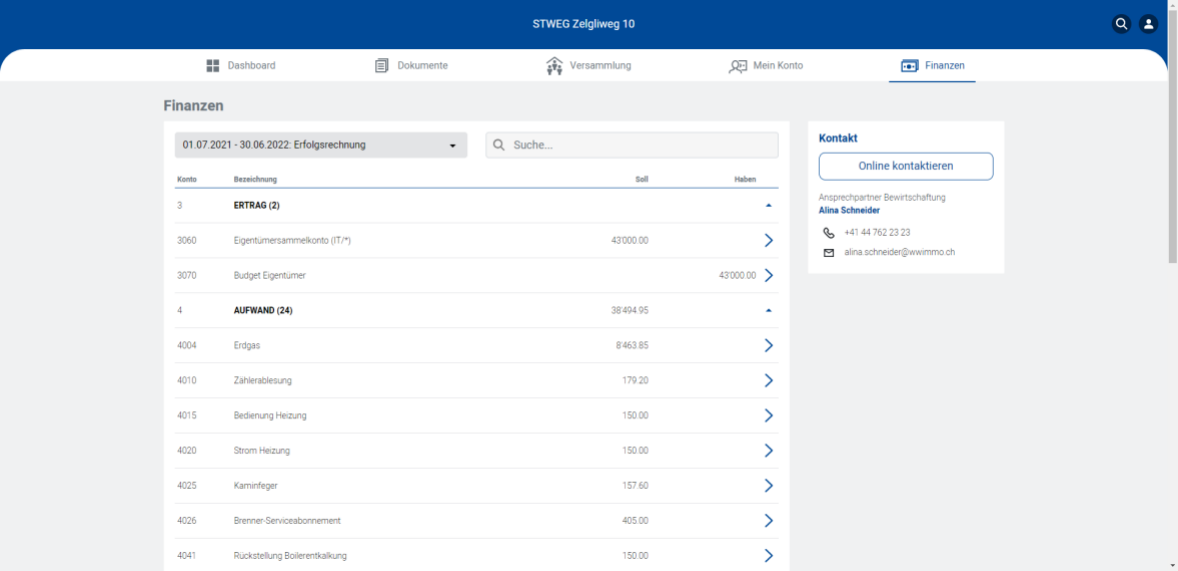Click the envelope icon in the Kontakt card

[829, 253]
